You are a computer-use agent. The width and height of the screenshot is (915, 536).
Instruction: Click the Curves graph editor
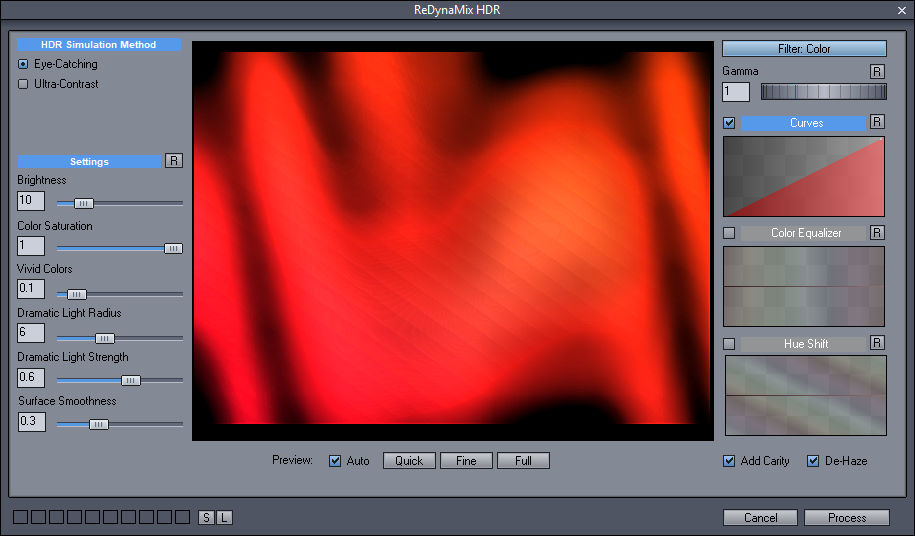[804, 177]
